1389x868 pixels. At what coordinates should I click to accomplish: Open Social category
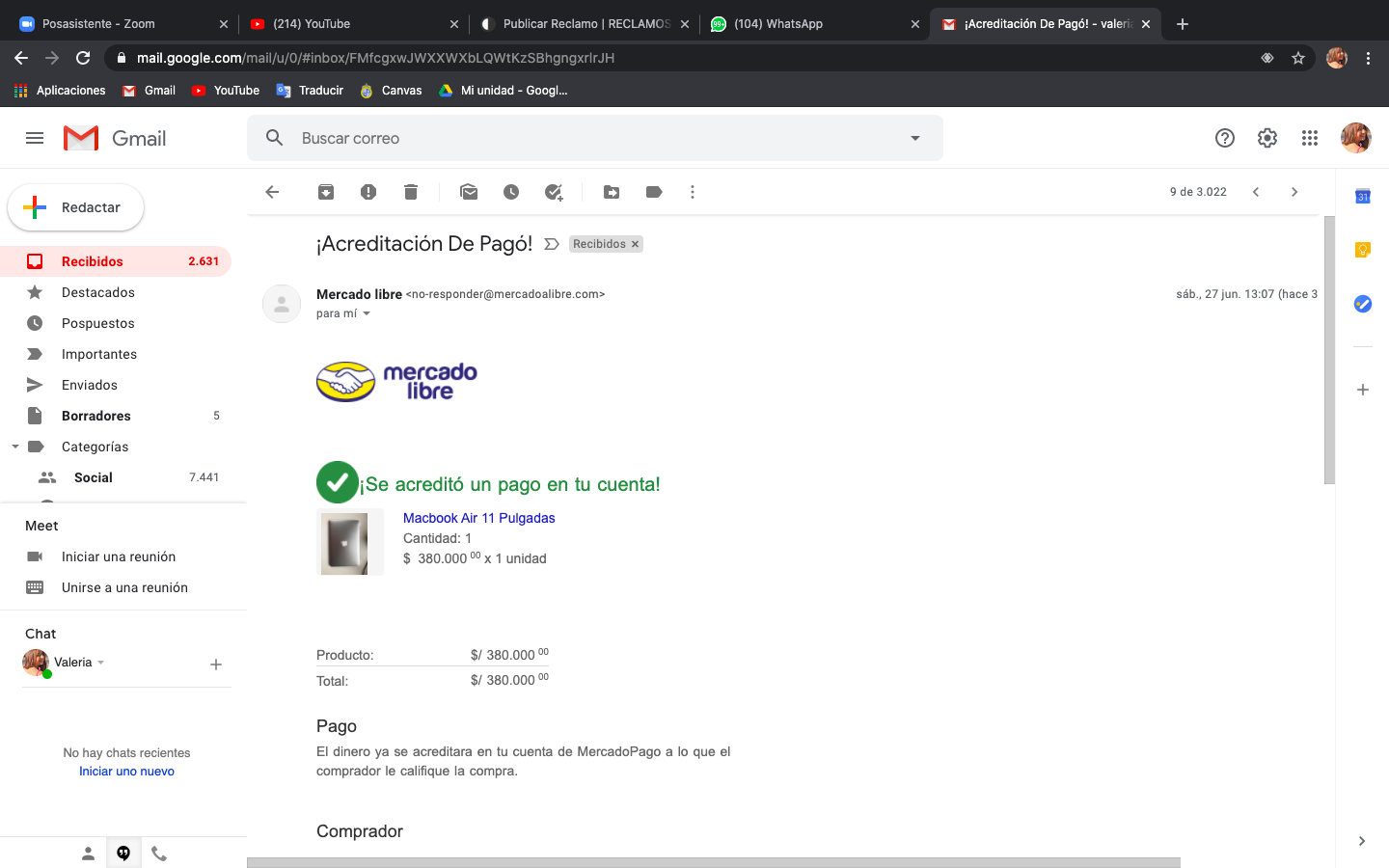click(116, 477)
